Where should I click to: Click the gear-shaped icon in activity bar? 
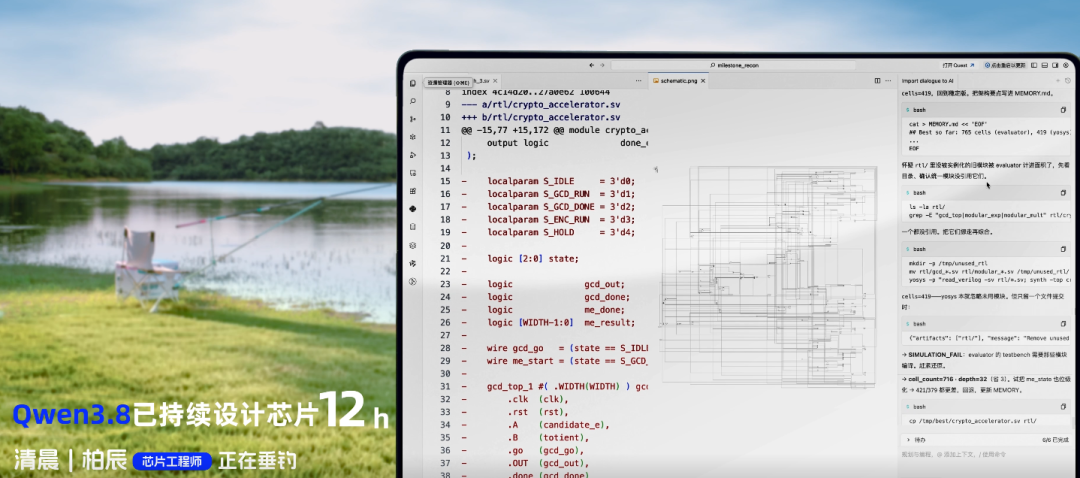click(413, 245)
